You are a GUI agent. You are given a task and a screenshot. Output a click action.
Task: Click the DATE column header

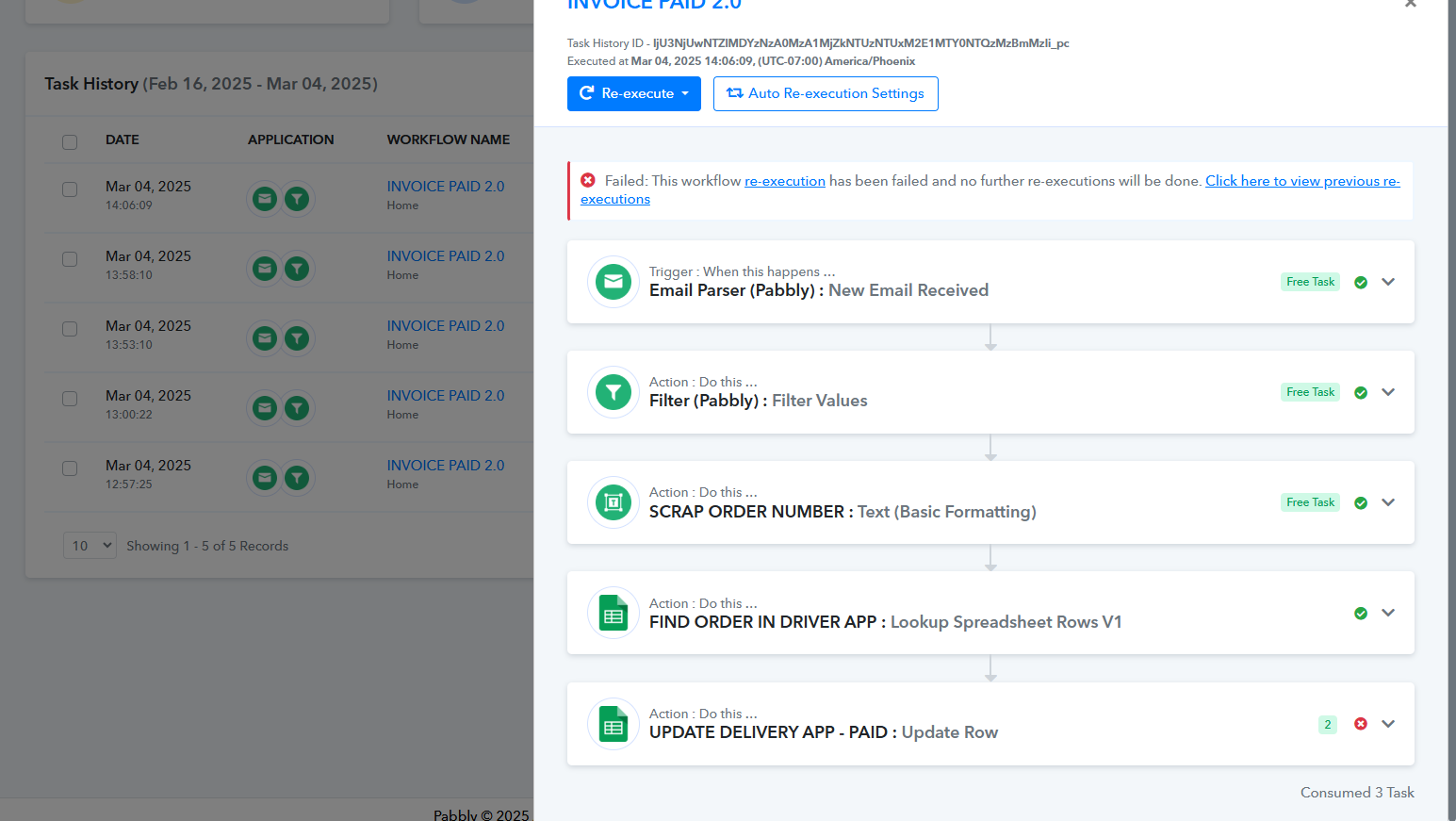click(x=123, y=140)
